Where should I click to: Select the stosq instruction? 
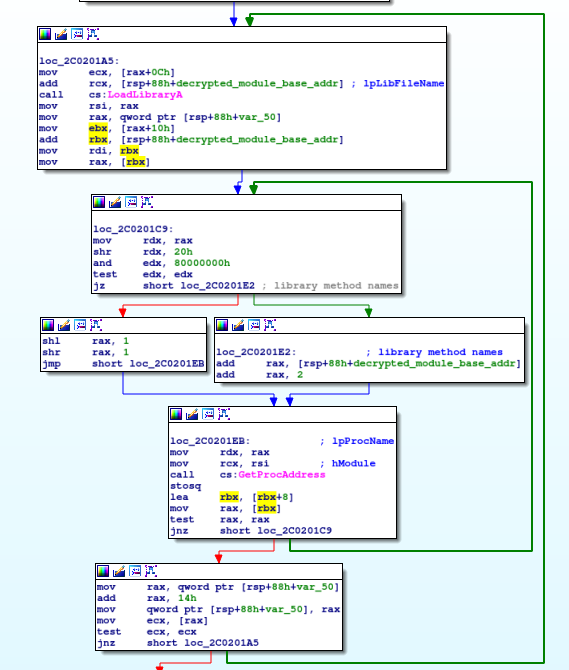point(185,486)
